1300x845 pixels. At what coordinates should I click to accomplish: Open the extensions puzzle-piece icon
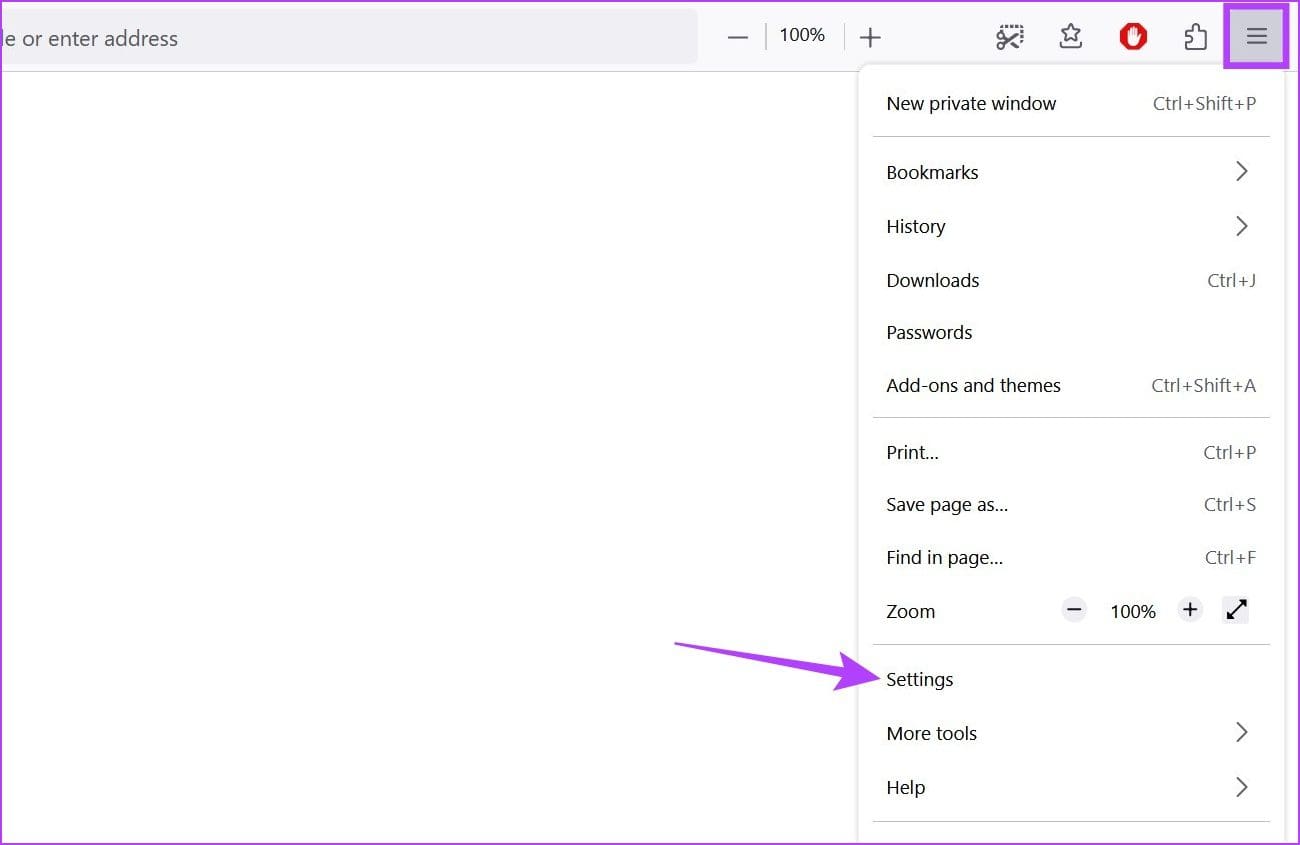pyautogui.click(x=1195, y=38)
